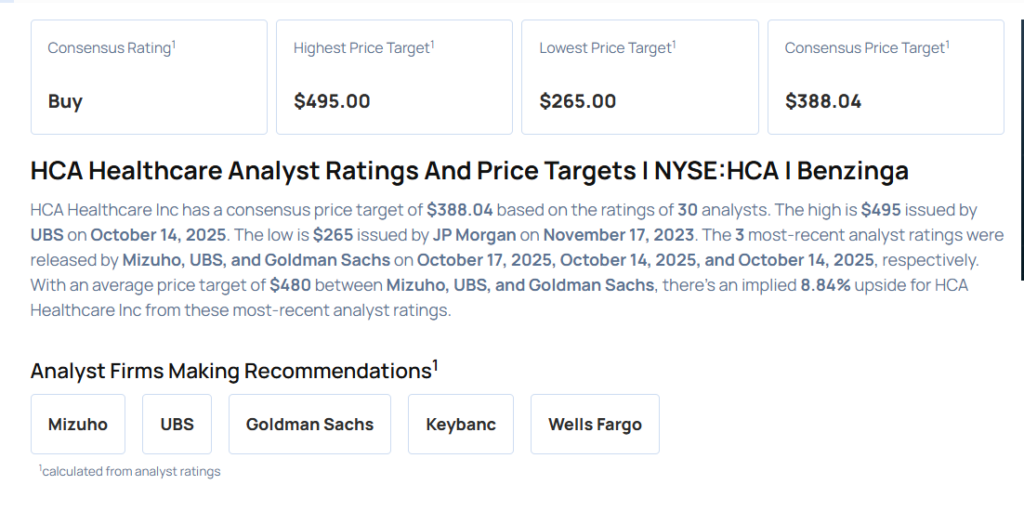
Task: Select the Highest Price Target card label
Action: (x=364, y=48)
